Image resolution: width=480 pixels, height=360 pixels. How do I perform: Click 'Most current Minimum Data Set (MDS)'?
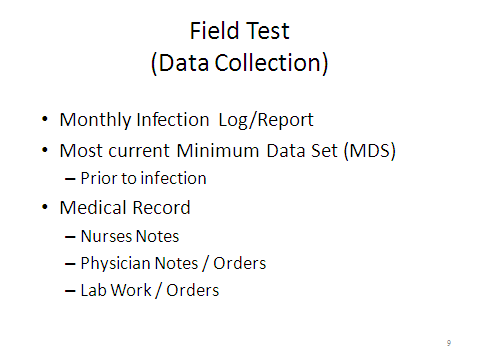point(228,151)
